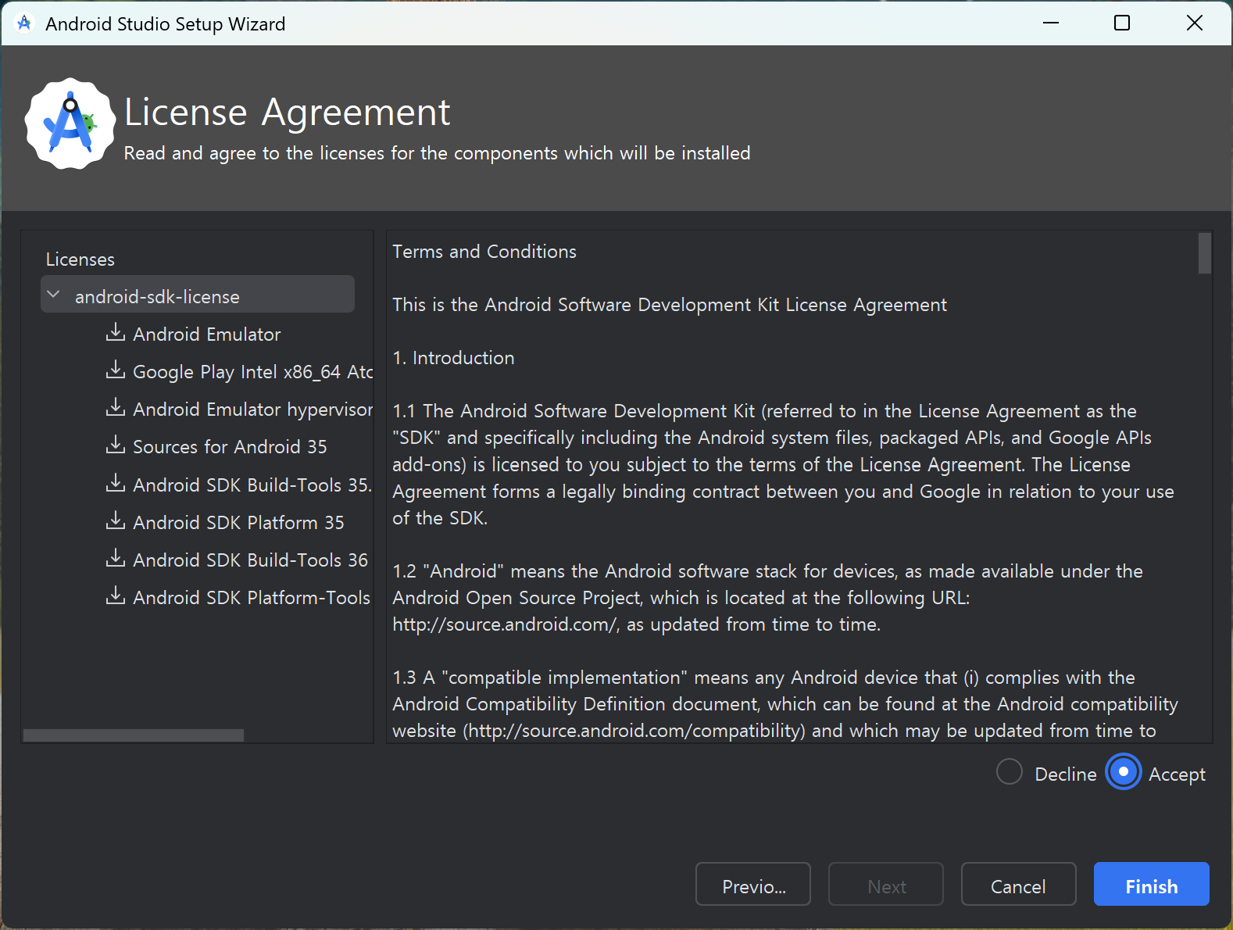Click the '1. Introduction' line in the license
Image resolution: width=1233 pixels, height=930 pixels.
tap(453, 358)
